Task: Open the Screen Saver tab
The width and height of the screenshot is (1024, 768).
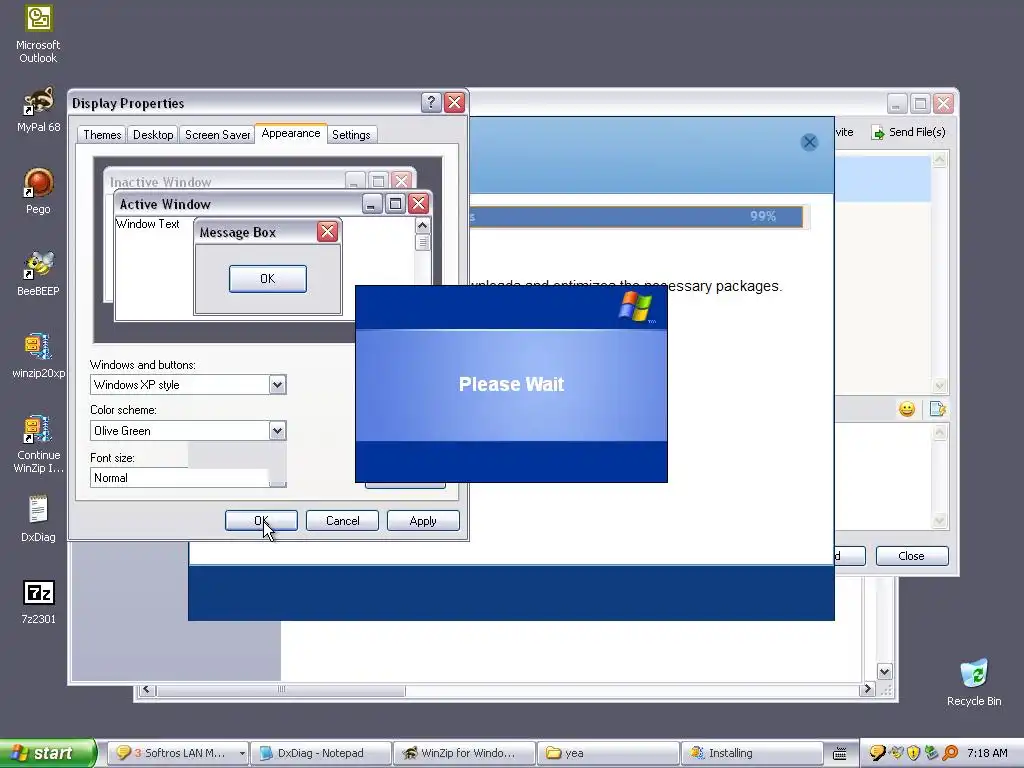Action: 217,135
